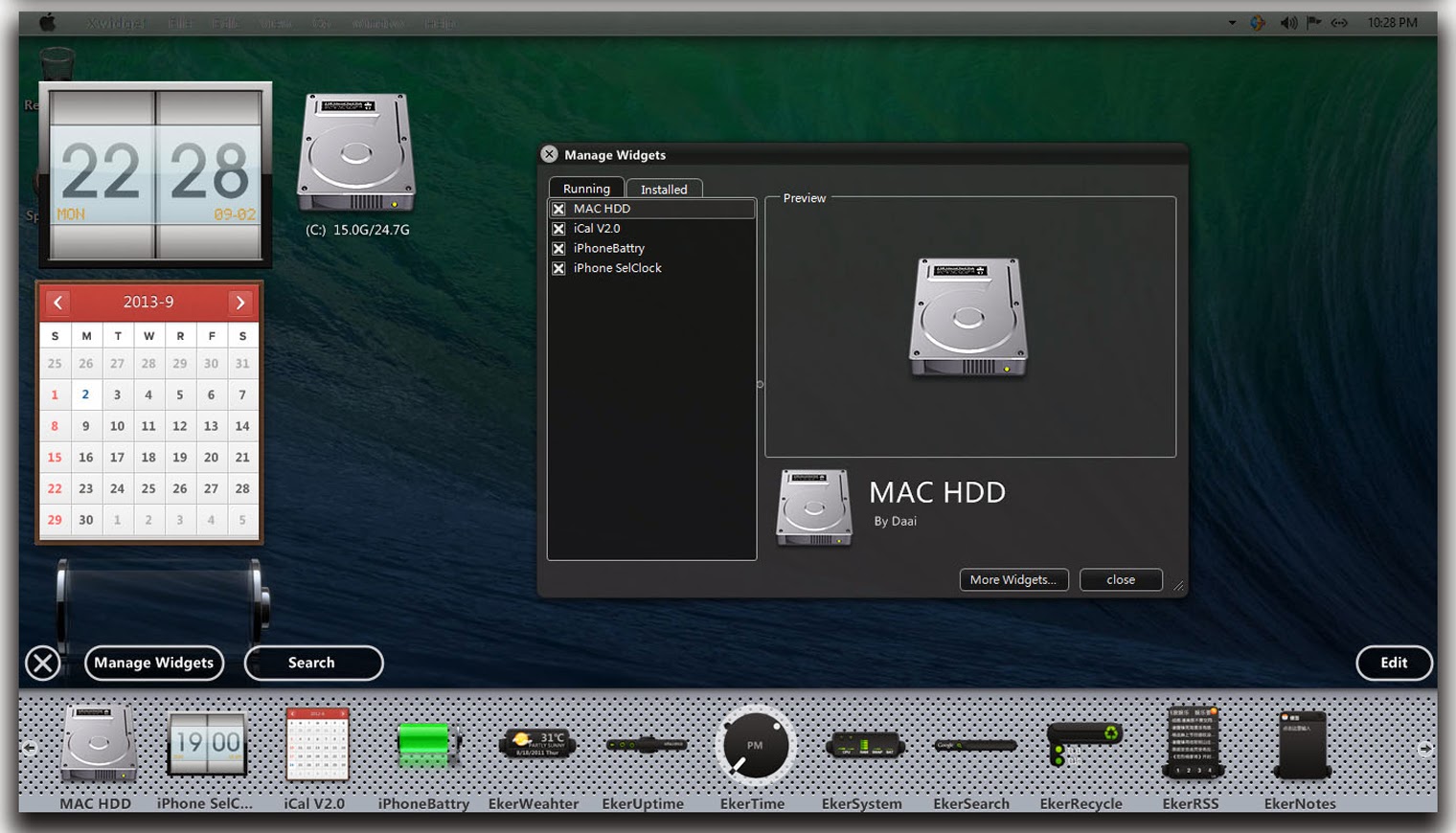Uncheck the MAC HDD checkbox in Running list
This screenshot has width=1456, height=833.
tap(558, 209)
